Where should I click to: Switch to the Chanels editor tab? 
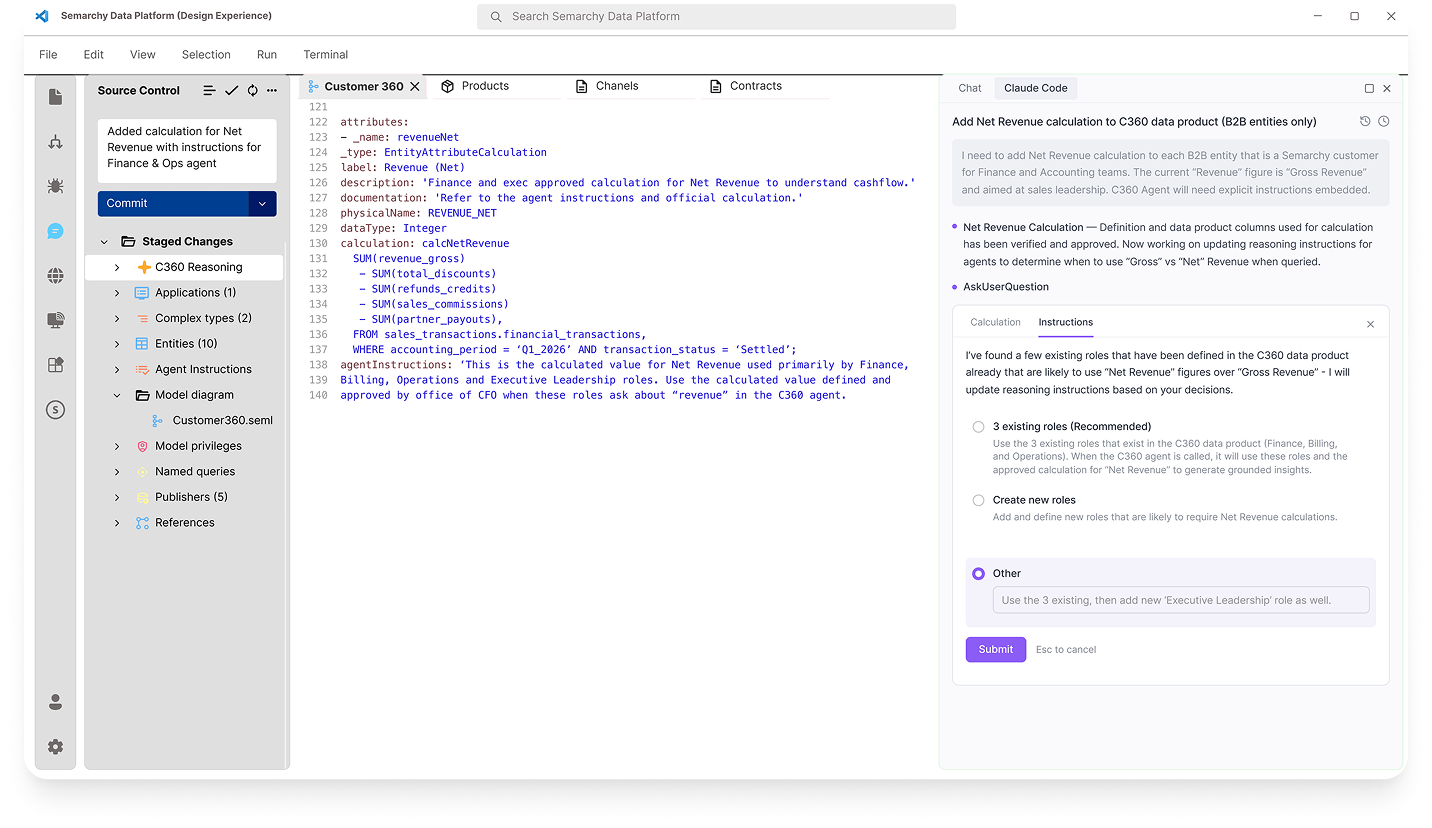[631, 86]
